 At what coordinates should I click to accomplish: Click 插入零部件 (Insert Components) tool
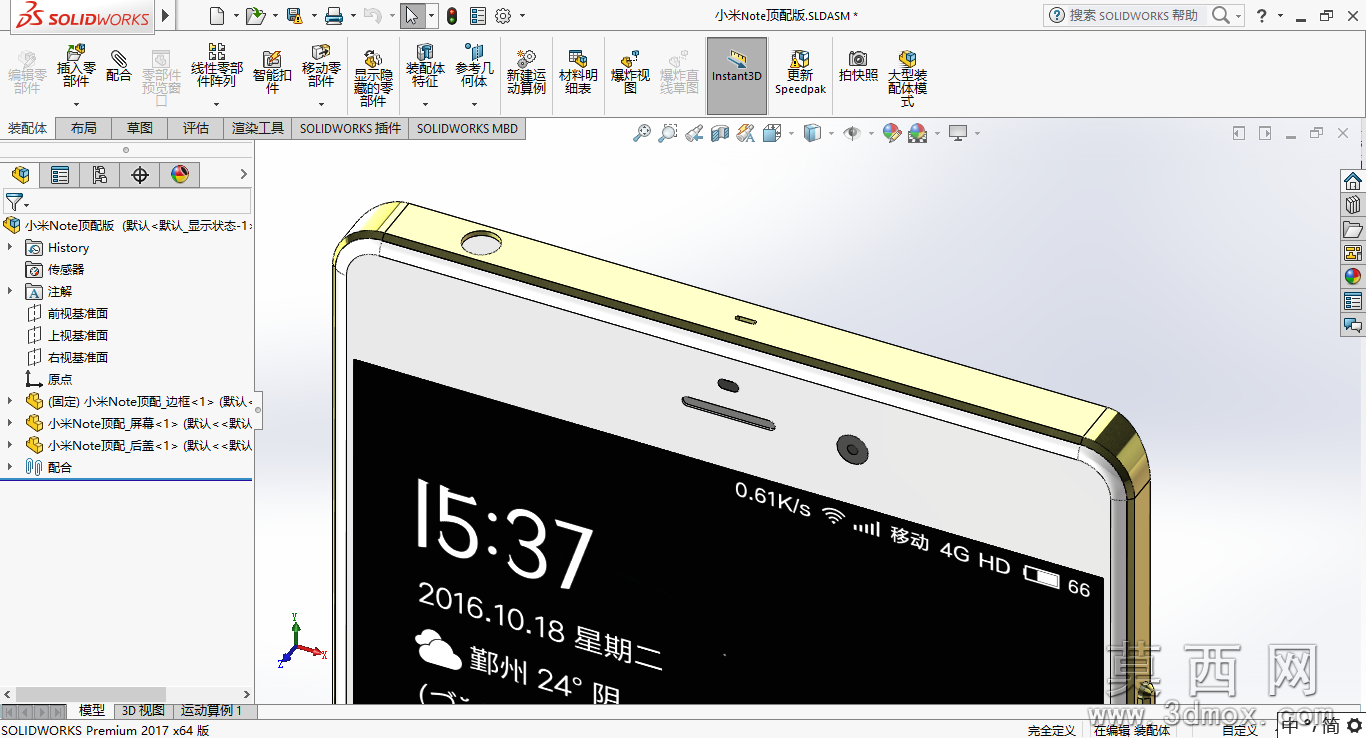76,66
